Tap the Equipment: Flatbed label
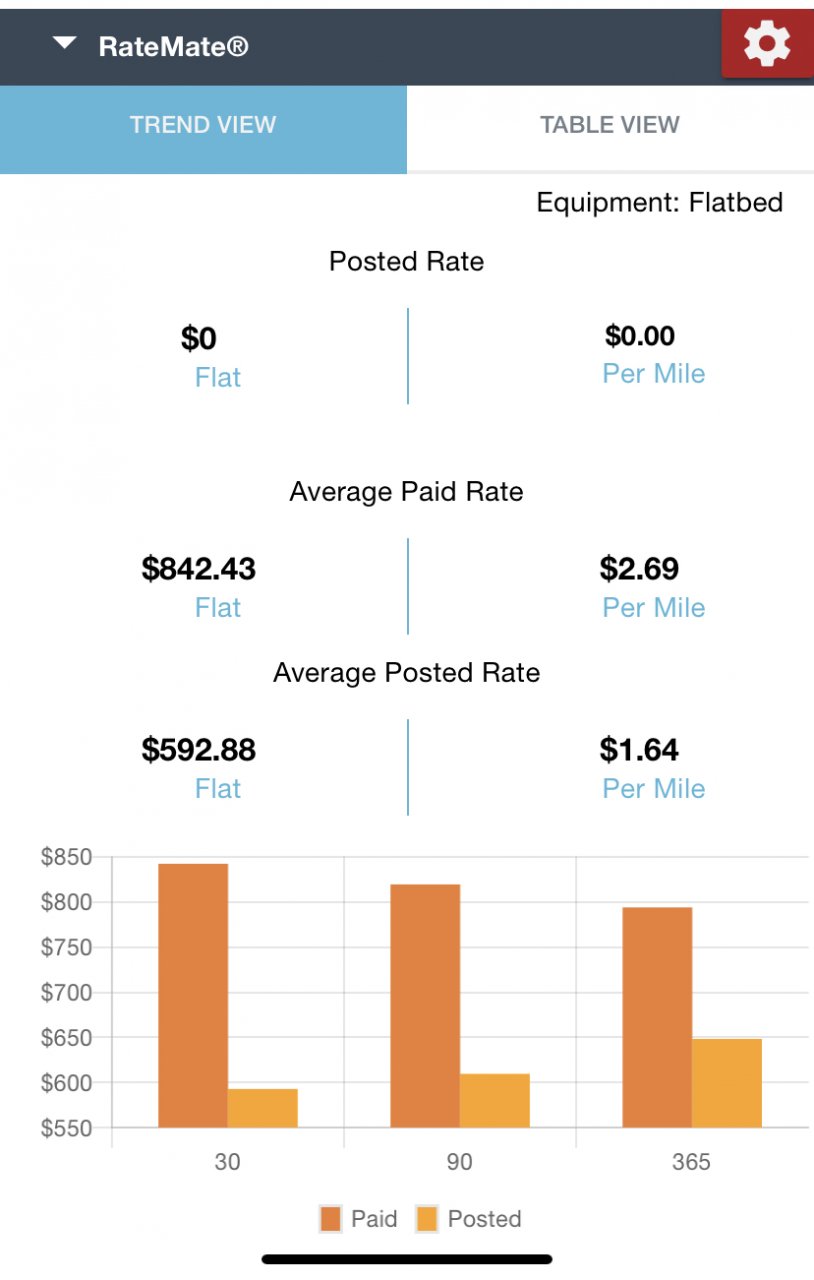Screen dimensions: 814x1280 (659, 203)
